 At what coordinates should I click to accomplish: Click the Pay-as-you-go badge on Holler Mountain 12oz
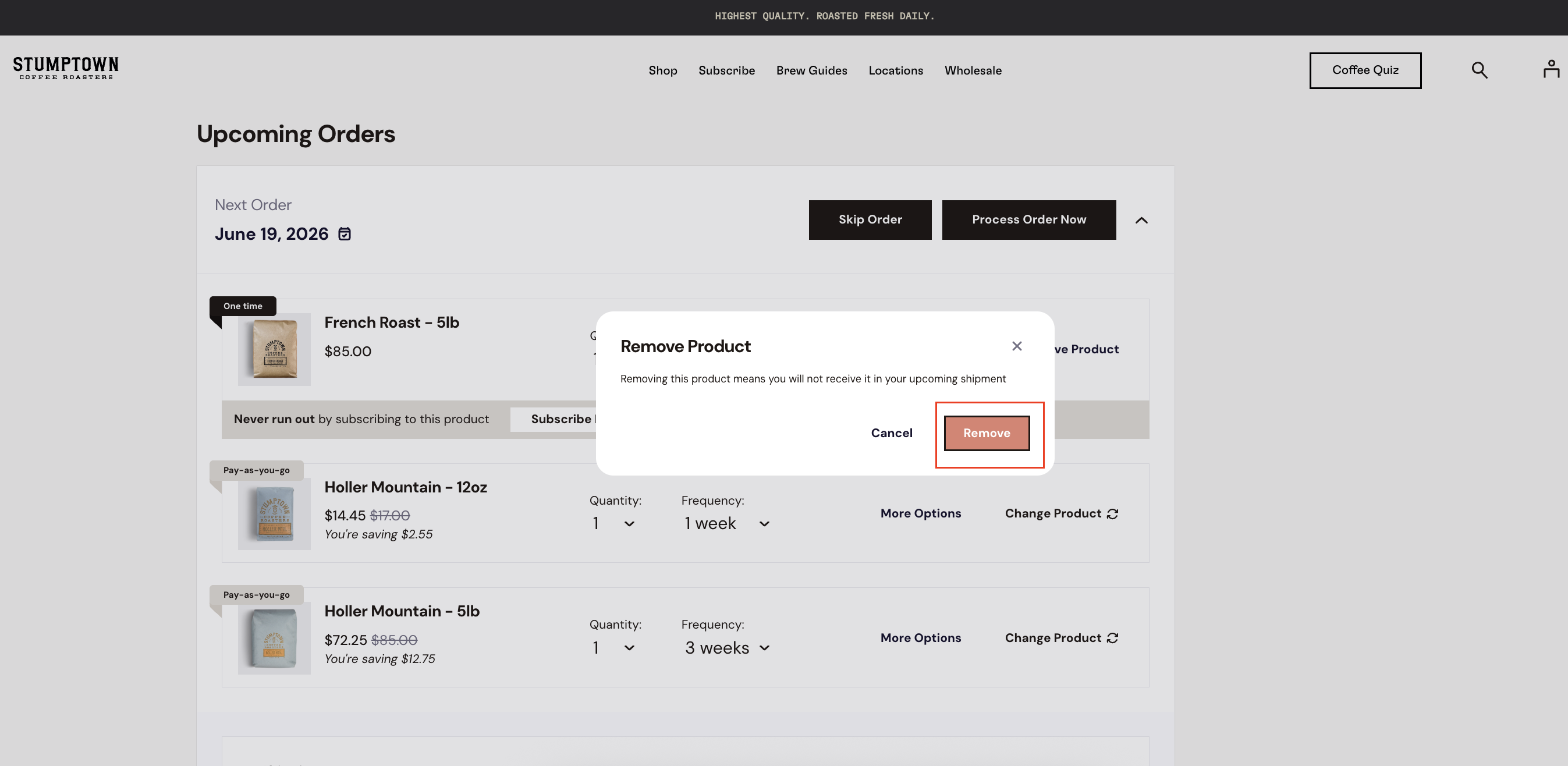pyautogui.click(x=256, y=470)
